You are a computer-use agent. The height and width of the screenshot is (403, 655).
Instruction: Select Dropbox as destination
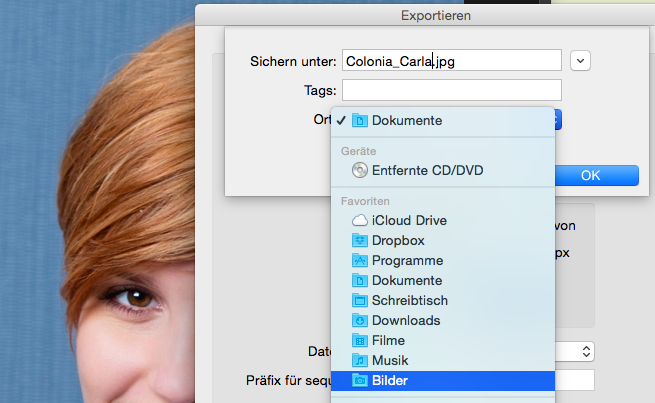pyautogui.click(x=443, y=240)
